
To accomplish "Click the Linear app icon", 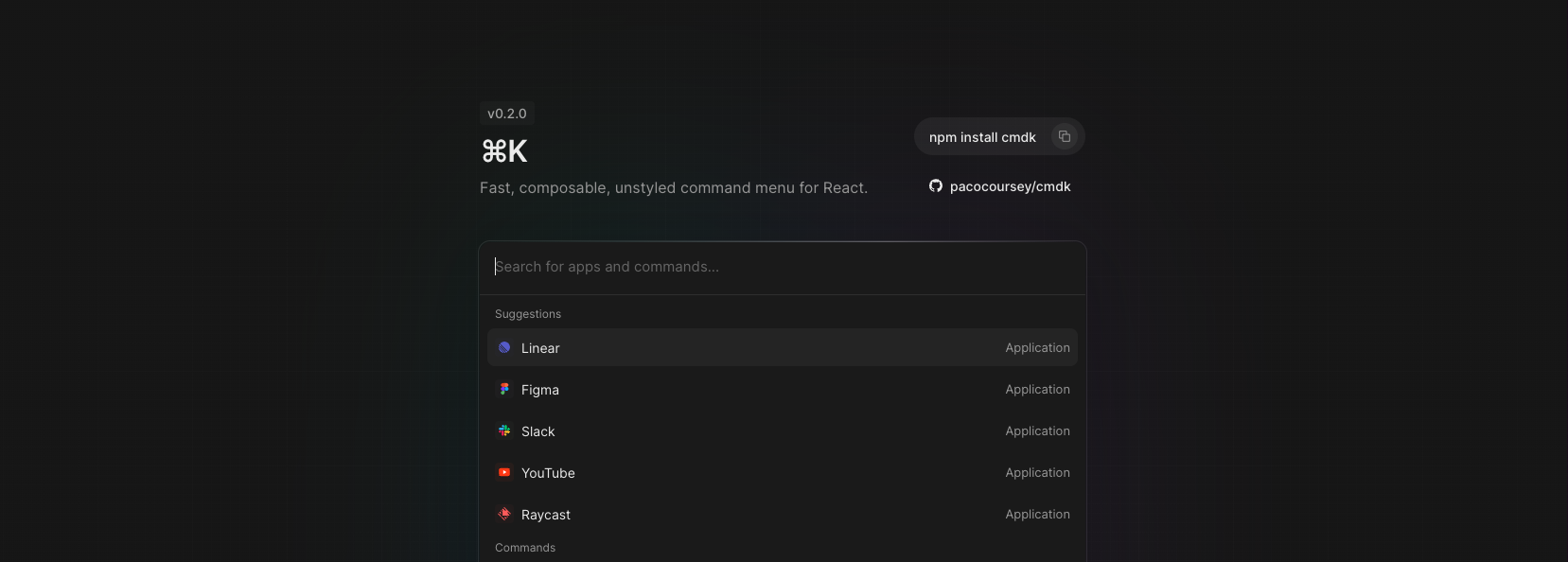I will pos(504,348).
